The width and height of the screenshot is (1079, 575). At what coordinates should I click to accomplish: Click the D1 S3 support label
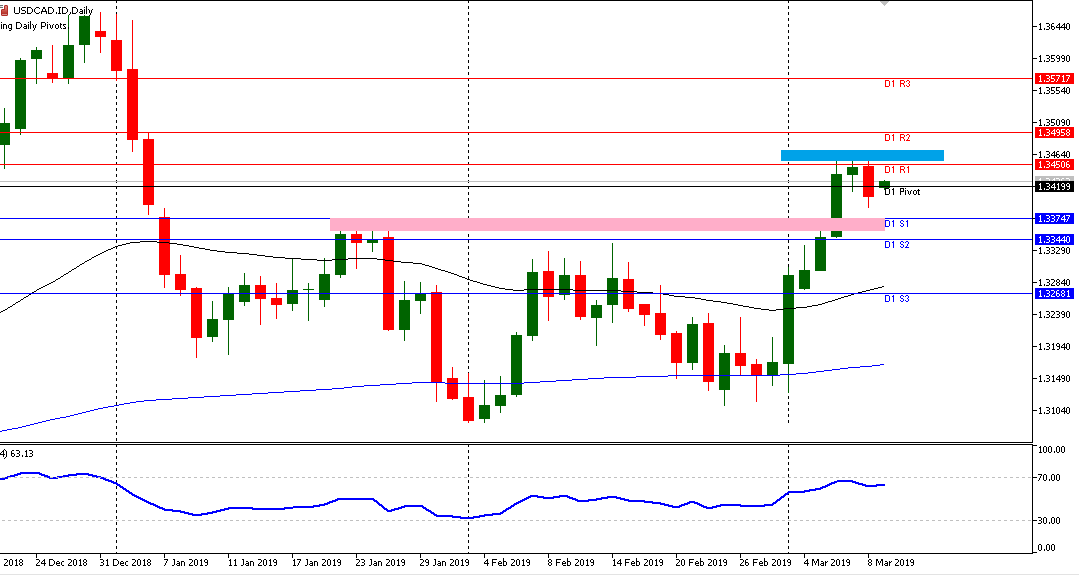click(897, 299)
